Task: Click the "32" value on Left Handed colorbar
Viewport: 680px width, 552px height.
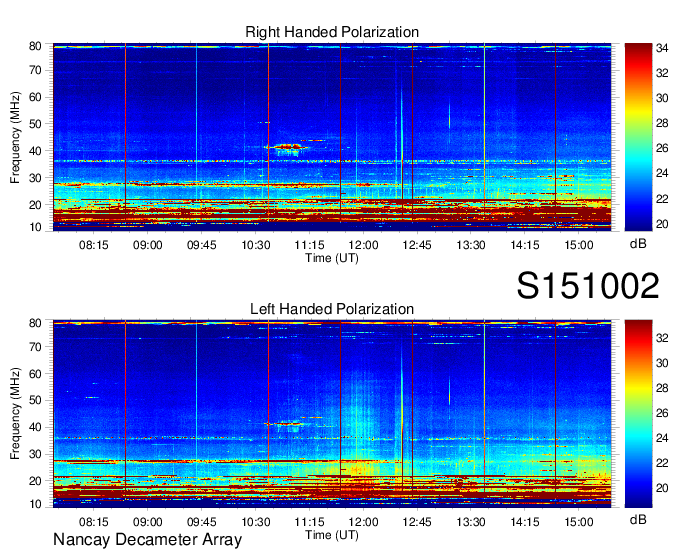Action: pos(662,338)
